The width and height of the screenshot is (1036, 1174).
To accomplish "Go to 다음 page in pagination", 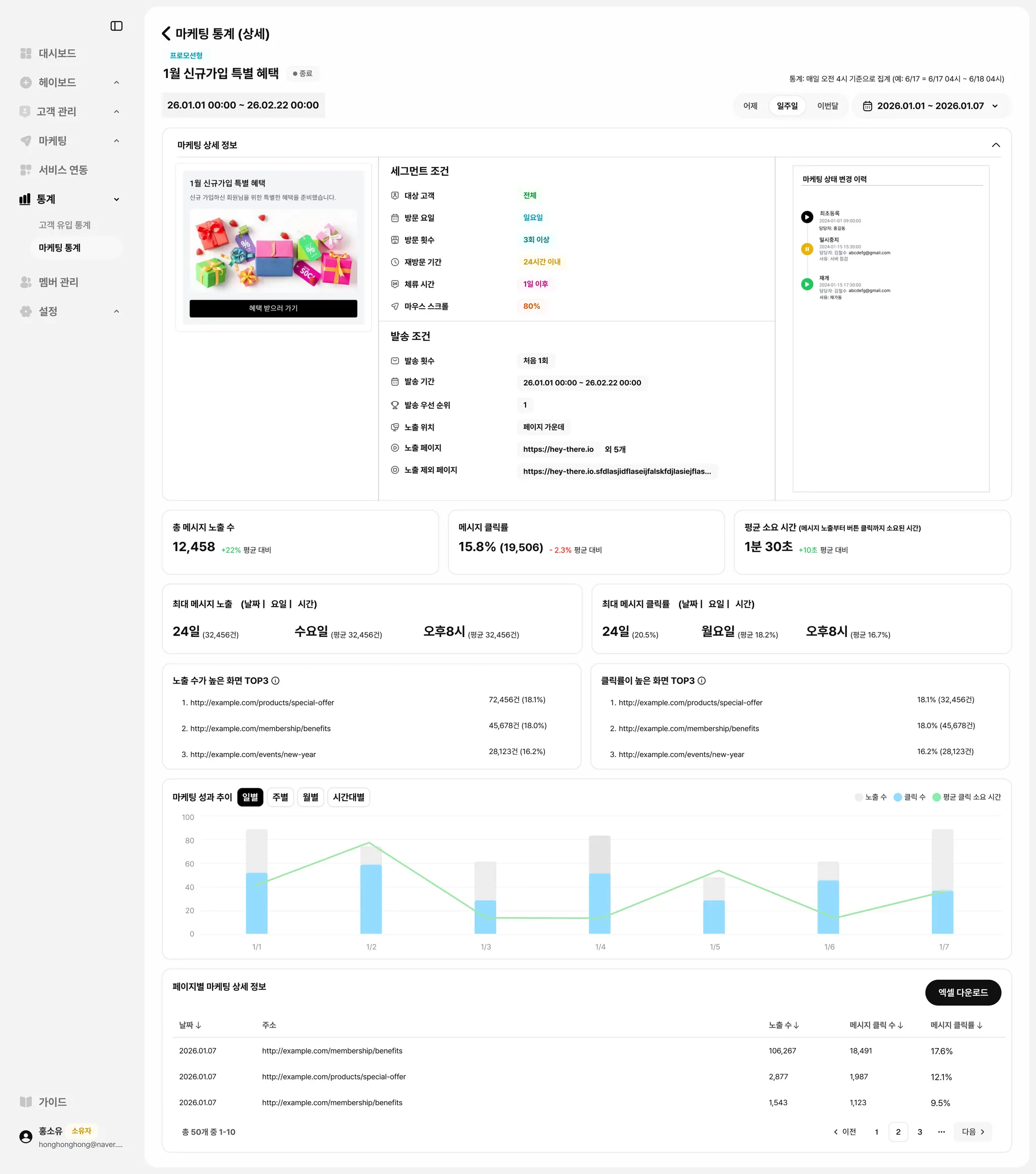I will click(x=973, y=1131).
